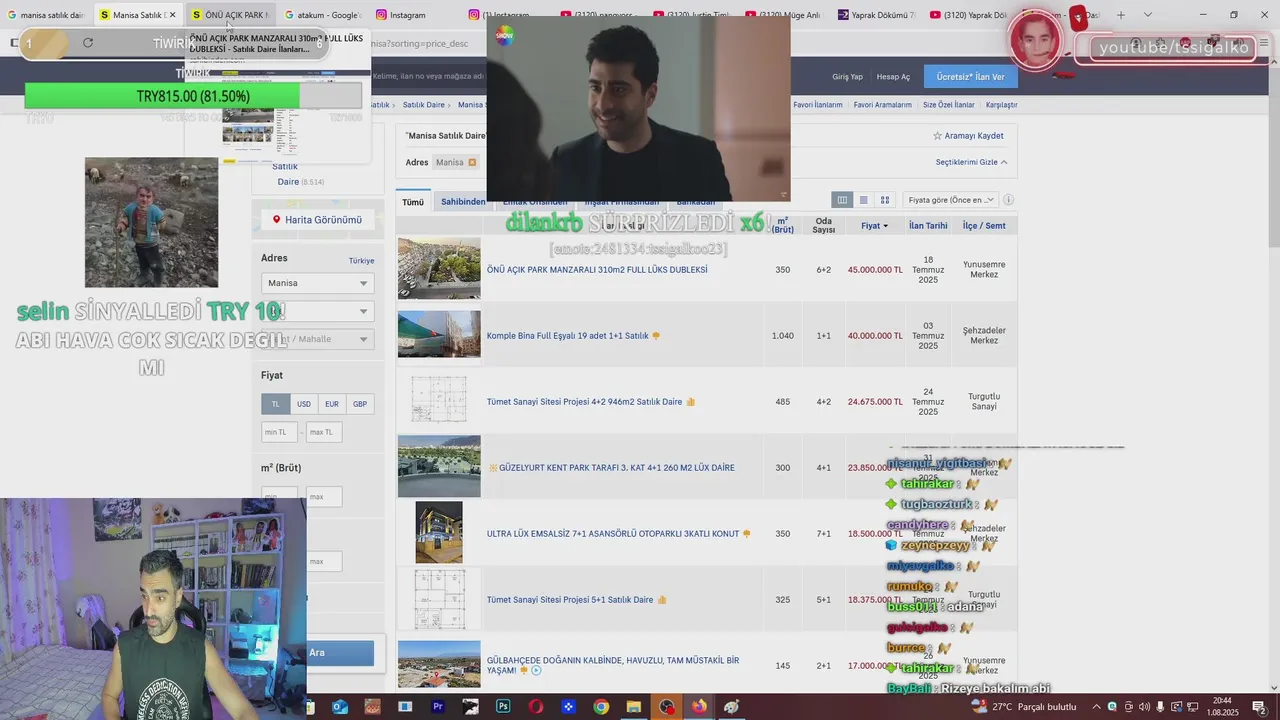Switch to the Tümü listings tab

413,202
